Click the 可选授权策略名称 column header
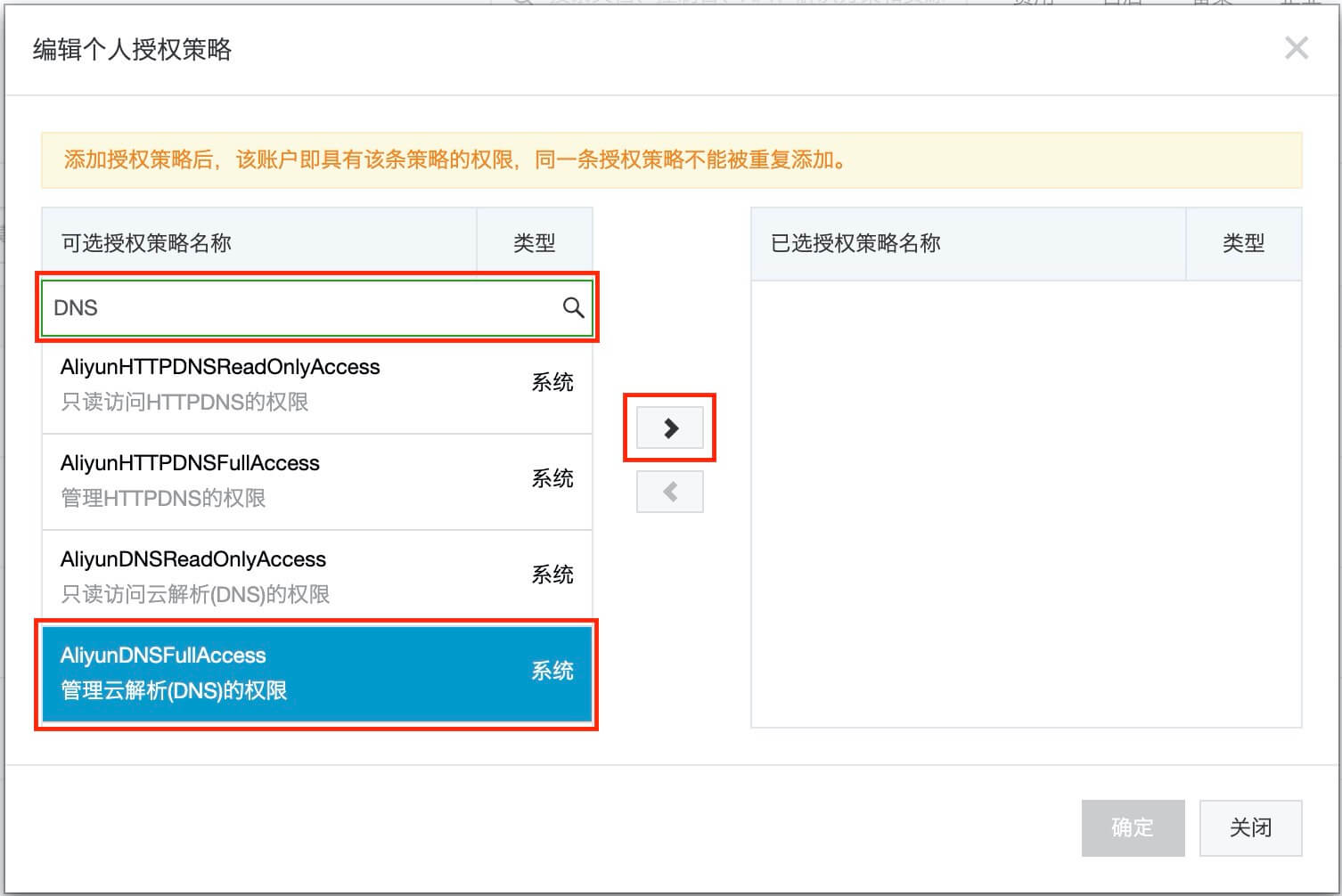Viewport: 1342px width, 896px height. [x=259, y=243]
